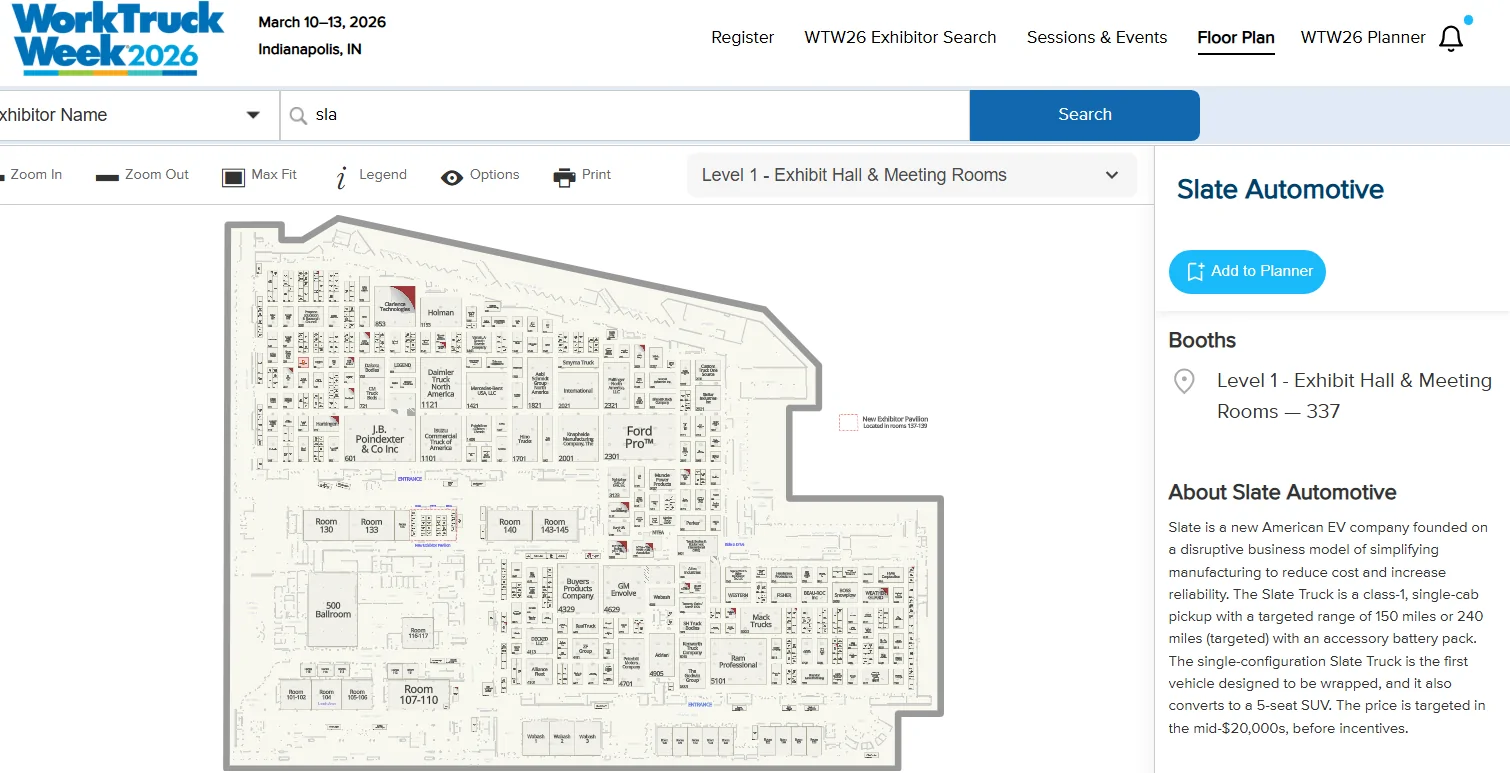
Task: Select the 500 Ballroom on floor plan
Action: [333, 609]
